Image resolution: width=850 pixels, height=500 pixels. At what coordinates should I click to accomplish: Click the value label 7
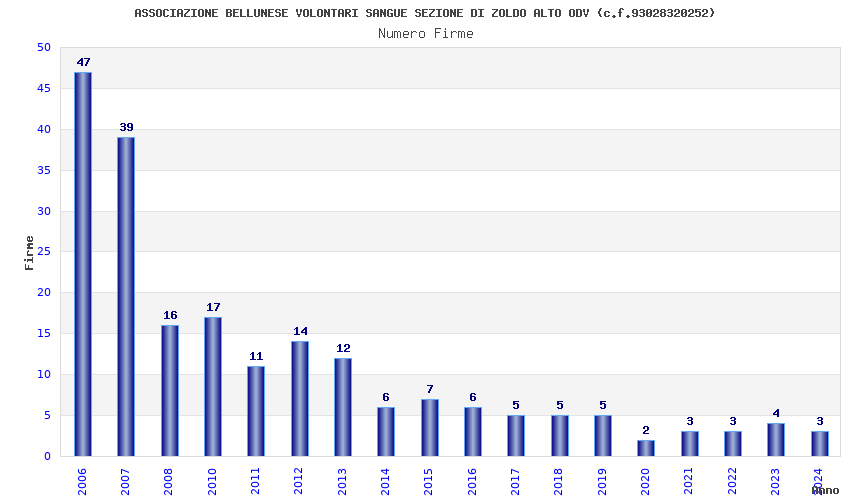point(430,389)
